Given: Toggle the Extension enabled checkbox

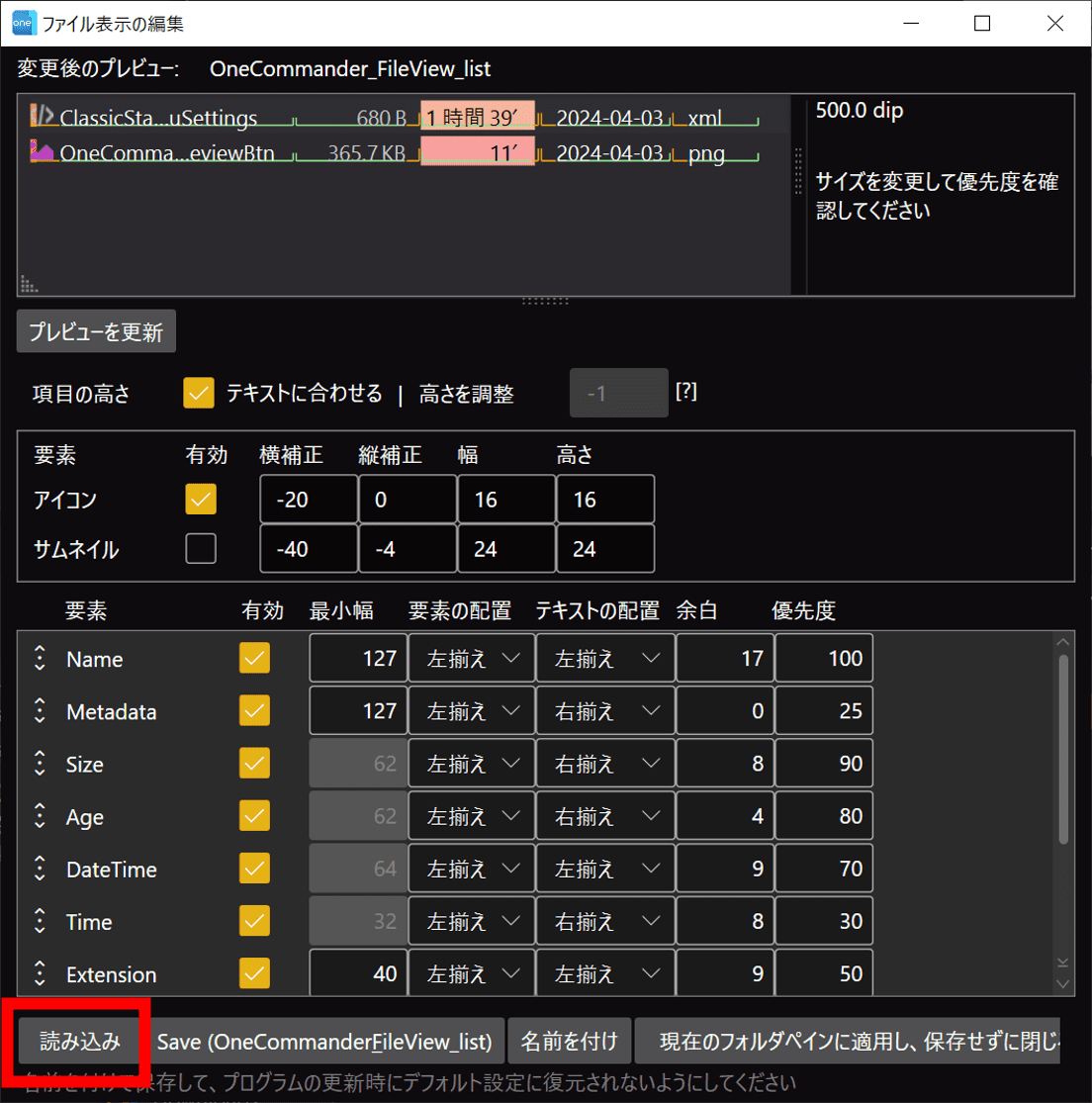Looking at the screenshot, I should 254,973.
